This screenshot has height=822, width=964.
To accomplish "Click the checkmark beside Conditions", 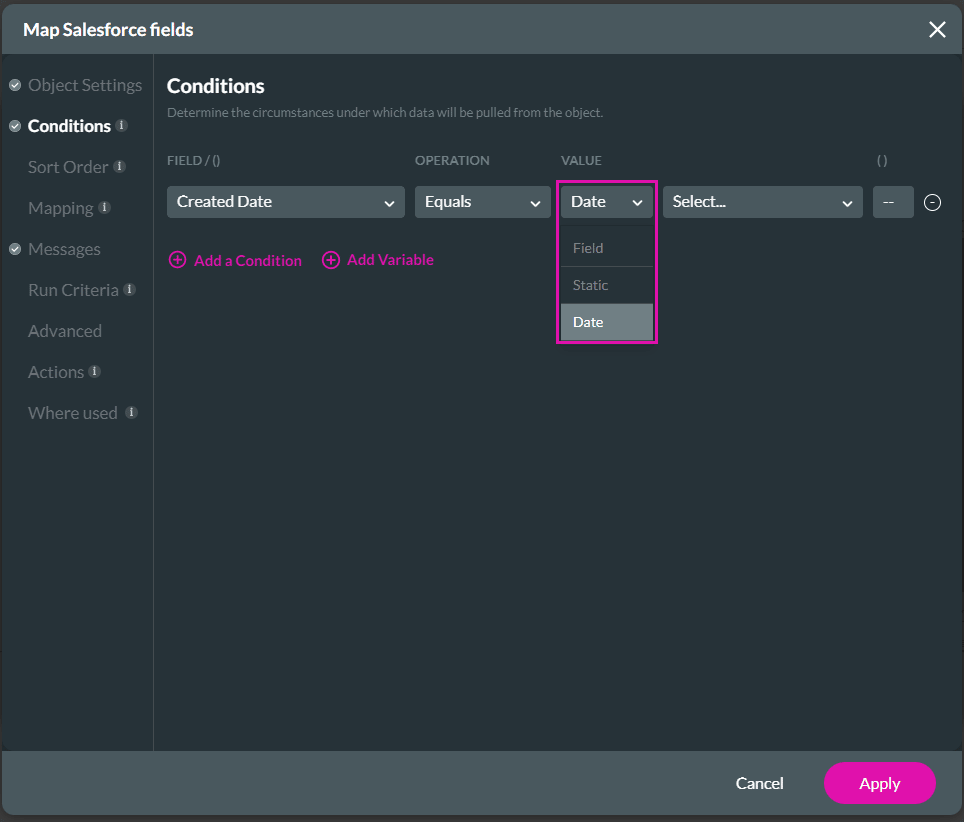I will coord(14,126).
